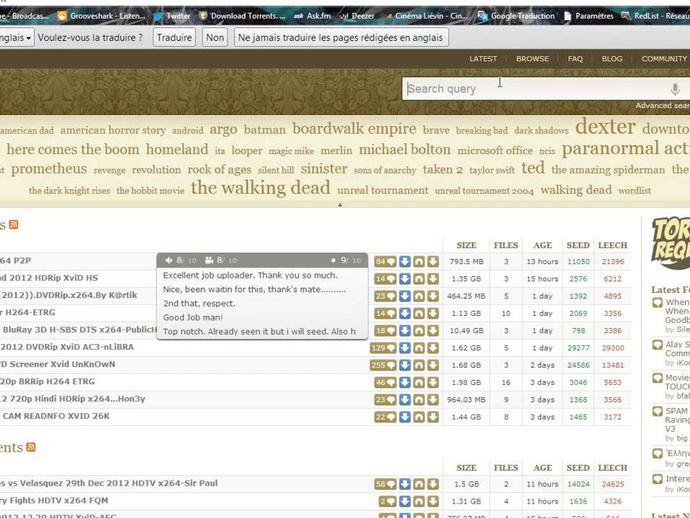Click magnet icon in Velasquez HDTV row

click(419, 484)
